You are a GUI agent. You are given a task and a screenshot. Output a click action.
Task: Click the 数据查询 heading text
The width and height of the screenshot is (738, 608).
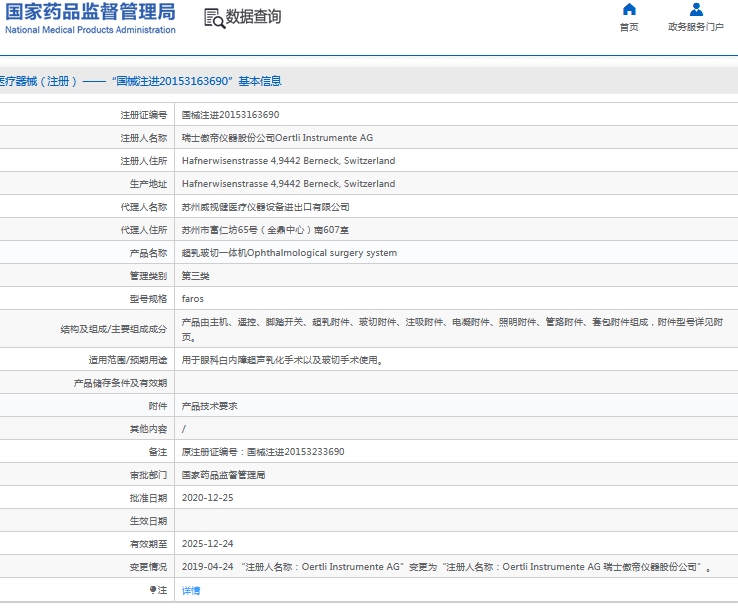click(x=253, y=17)
